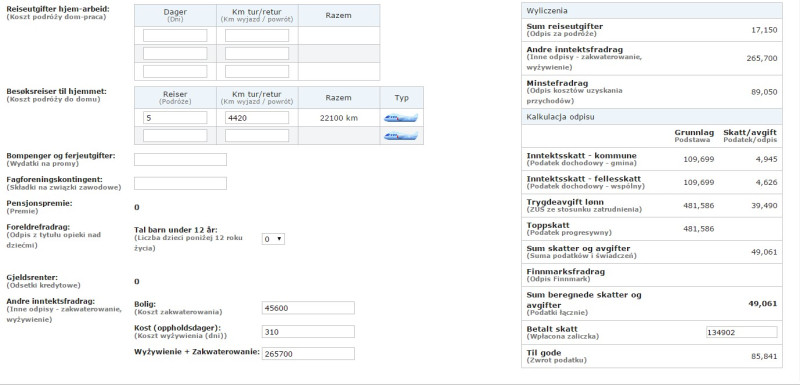Viewport: 800px width, 385px height.
Task: Click the airplane icon in the 22100 km row
Action: coord(401,118)
